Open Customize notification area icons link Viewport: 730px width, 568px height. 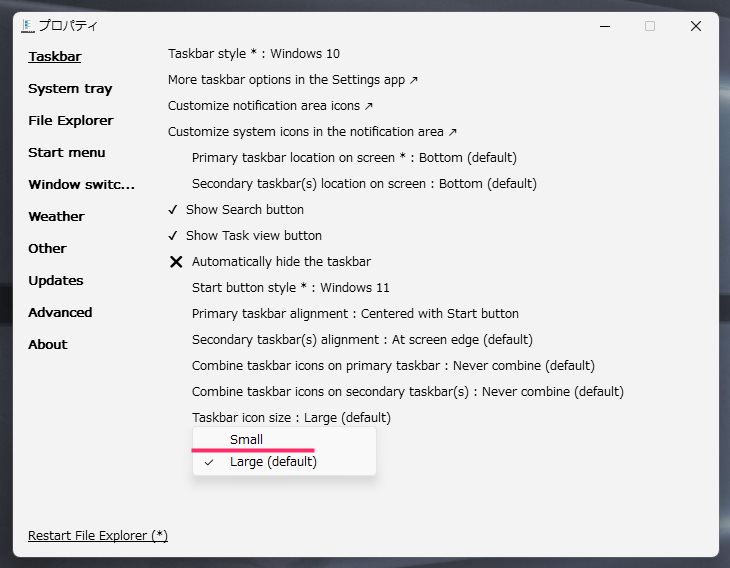pos(270,106)
